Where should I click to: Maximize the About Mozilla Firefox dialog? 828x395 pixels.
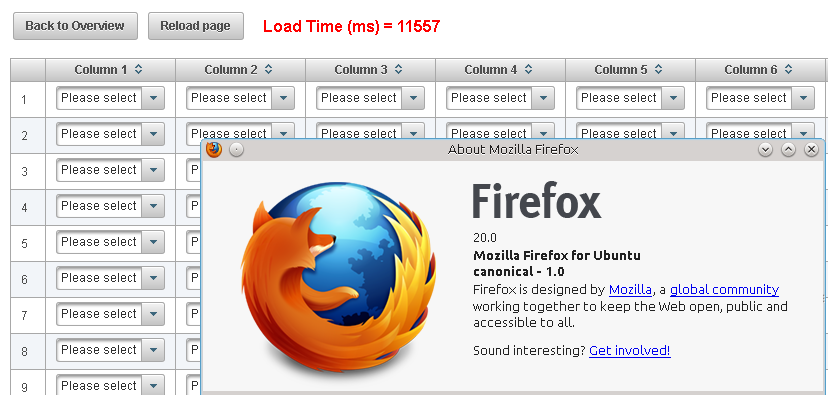point(788,150)
